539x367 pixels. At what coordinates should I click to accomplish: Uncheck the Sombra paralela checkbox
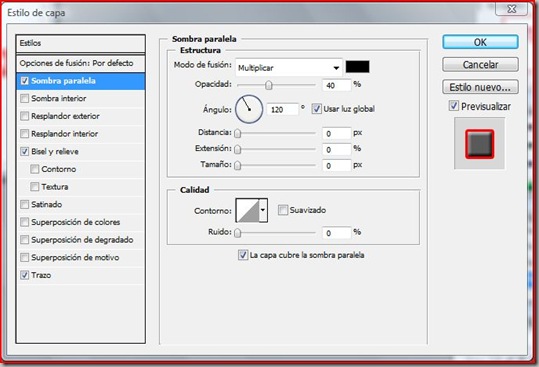coord(24,81)
